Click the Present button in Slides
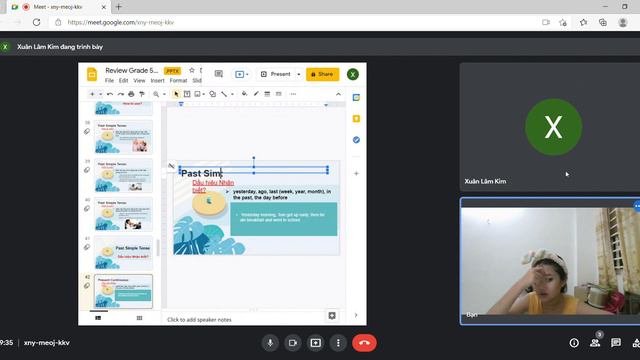Viewport: 640px width, 360px height. click(x=276, y=74)
